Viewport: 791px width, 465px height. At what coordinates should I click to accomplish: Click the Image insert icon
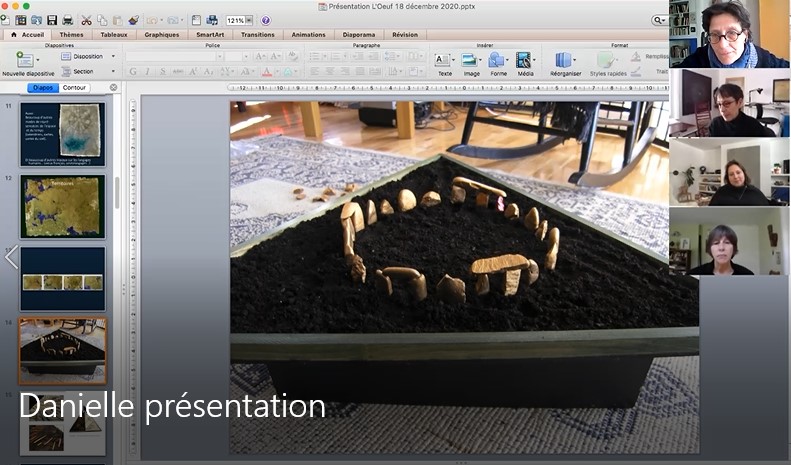pyautogui.click(x=470, y=61)
